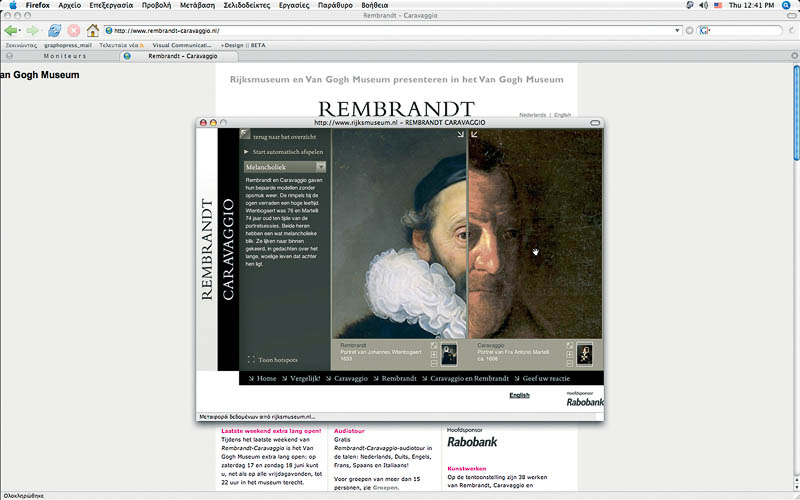Click the volume icon in menu bar
Screen dimensions: 800x500
(x=703, y=5)
